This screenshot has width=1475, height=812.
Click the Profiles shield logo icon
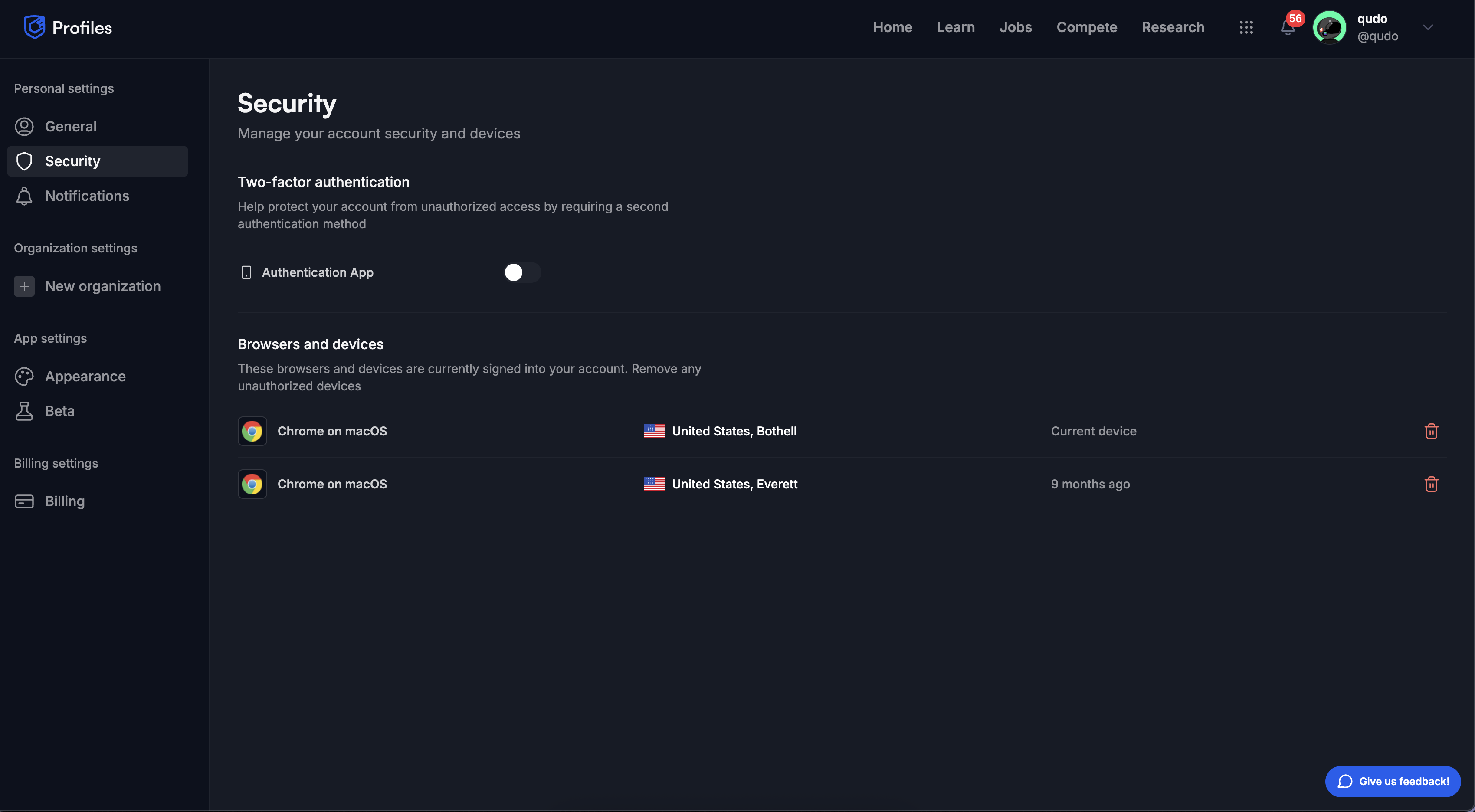pyautogui.click(x=34, y=27)
